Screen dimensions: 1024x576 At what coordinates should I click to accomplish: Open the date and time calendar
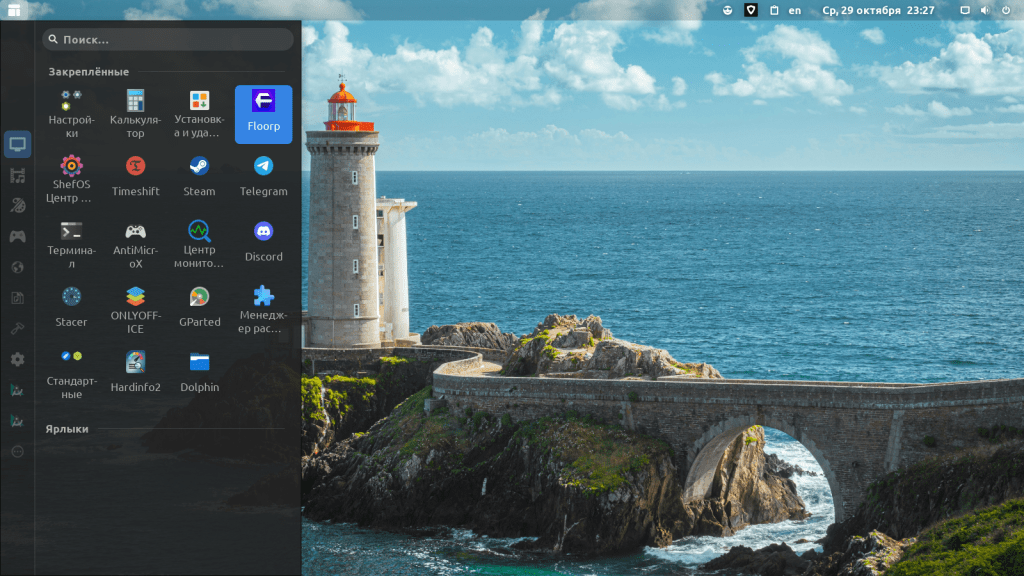(877, 10)
